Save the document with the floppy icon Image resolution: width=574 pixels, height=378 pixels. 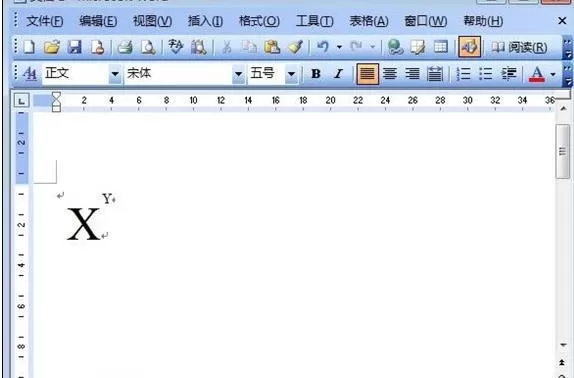click(75, 47)
